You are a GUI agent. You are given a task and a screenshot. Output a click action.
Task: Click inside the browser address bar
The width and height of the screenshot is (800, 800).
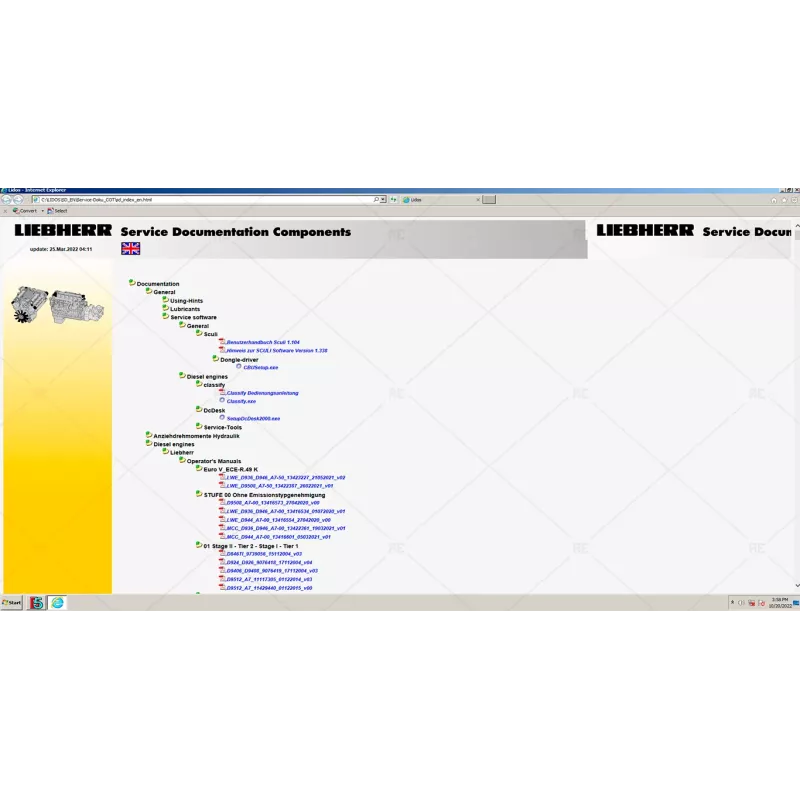pos(200,199)
